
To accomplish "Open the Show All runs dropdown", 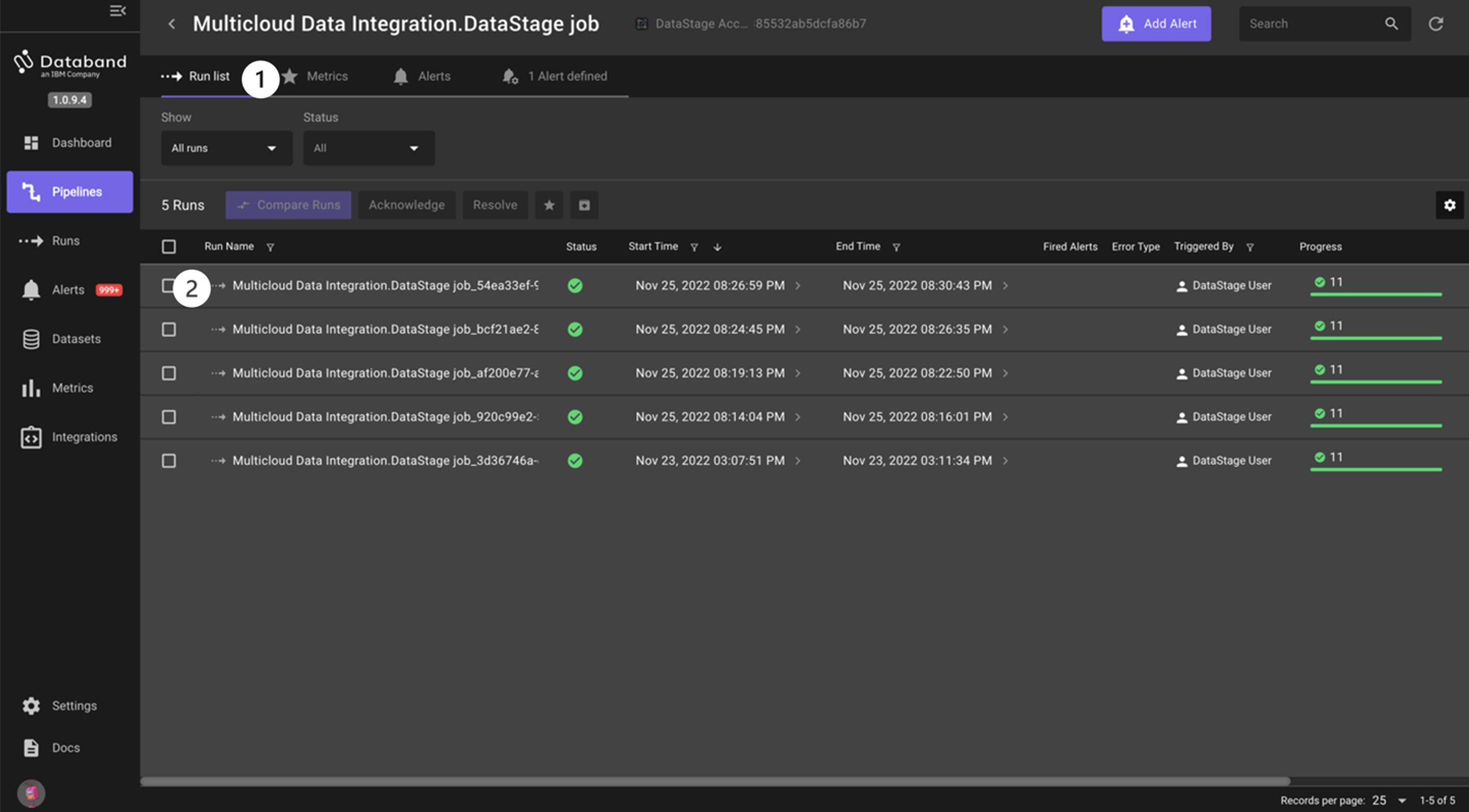I will click(226, 148).
